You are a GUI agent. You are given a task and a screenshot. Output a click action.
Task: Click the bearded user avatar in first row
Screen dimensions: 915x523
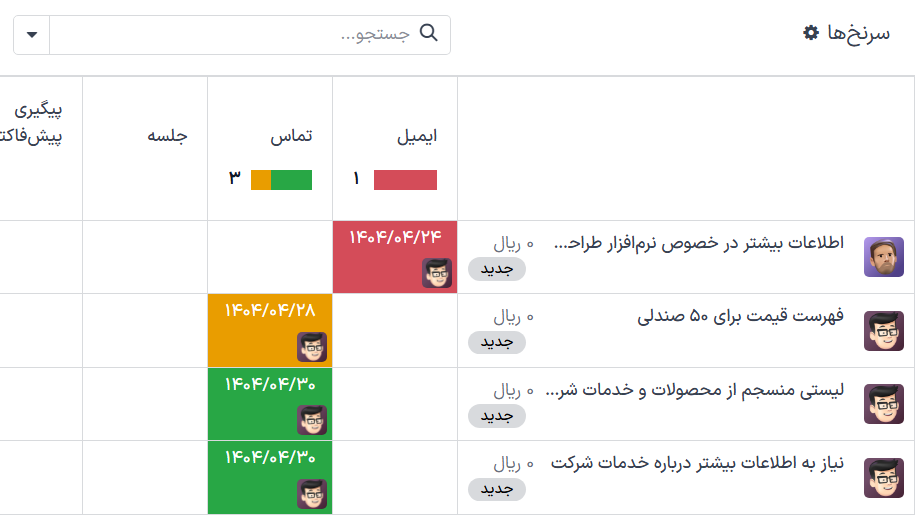[x=883, y=257]
